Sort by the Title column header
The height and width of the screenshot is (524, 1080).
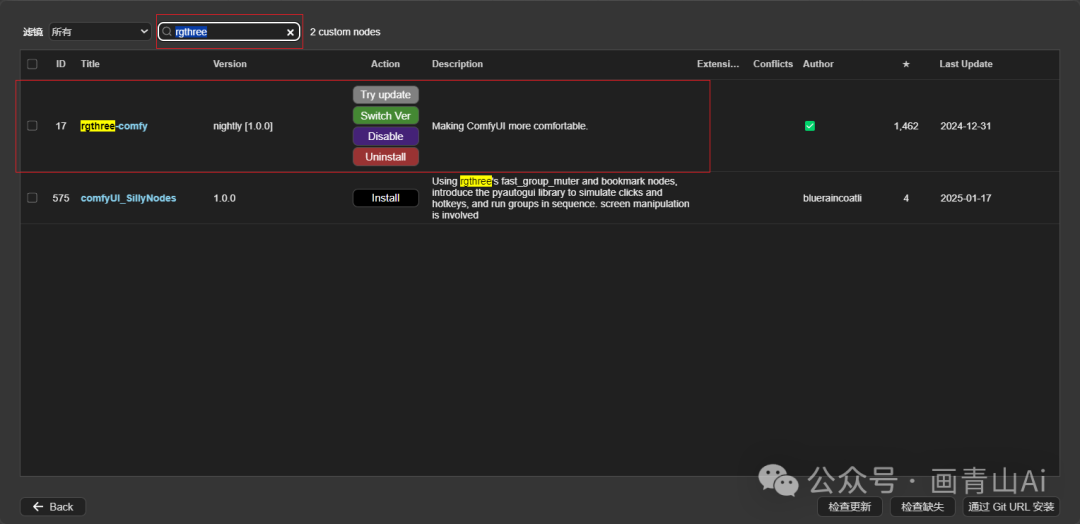coord(90,64)
